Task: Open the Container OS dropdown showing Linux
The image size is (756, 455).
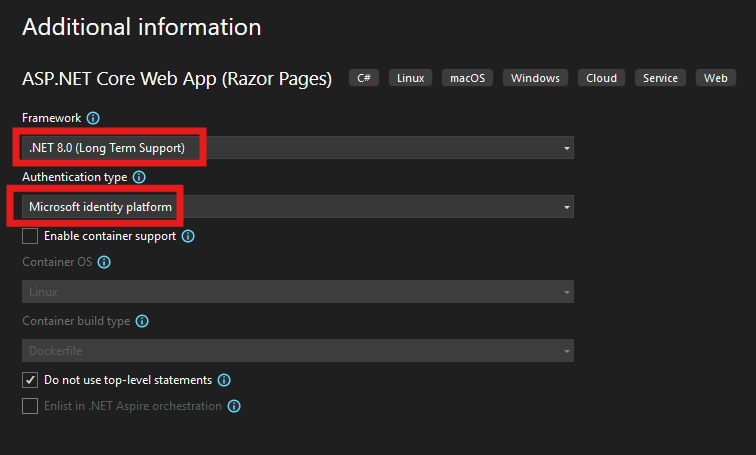Action: coord(297,292)
